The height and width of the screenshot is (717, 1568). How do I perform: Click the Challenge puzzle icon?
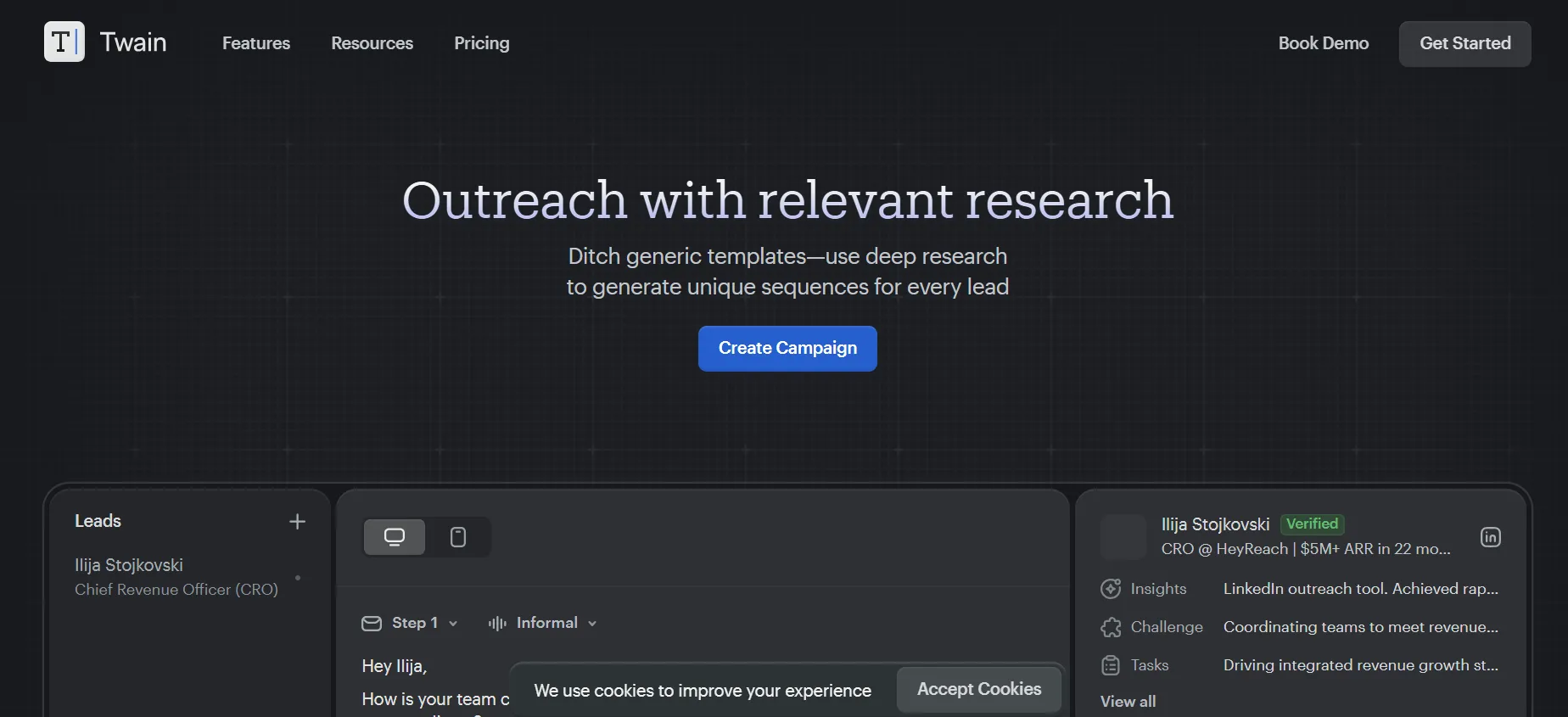(x=1111, y=627)
